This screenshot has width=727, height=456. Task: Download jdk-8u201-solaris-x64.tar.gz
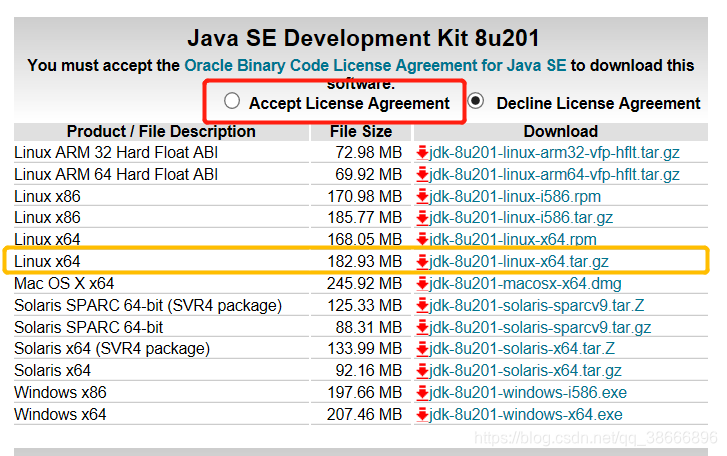pyautogui.click(x=525, y=371)
